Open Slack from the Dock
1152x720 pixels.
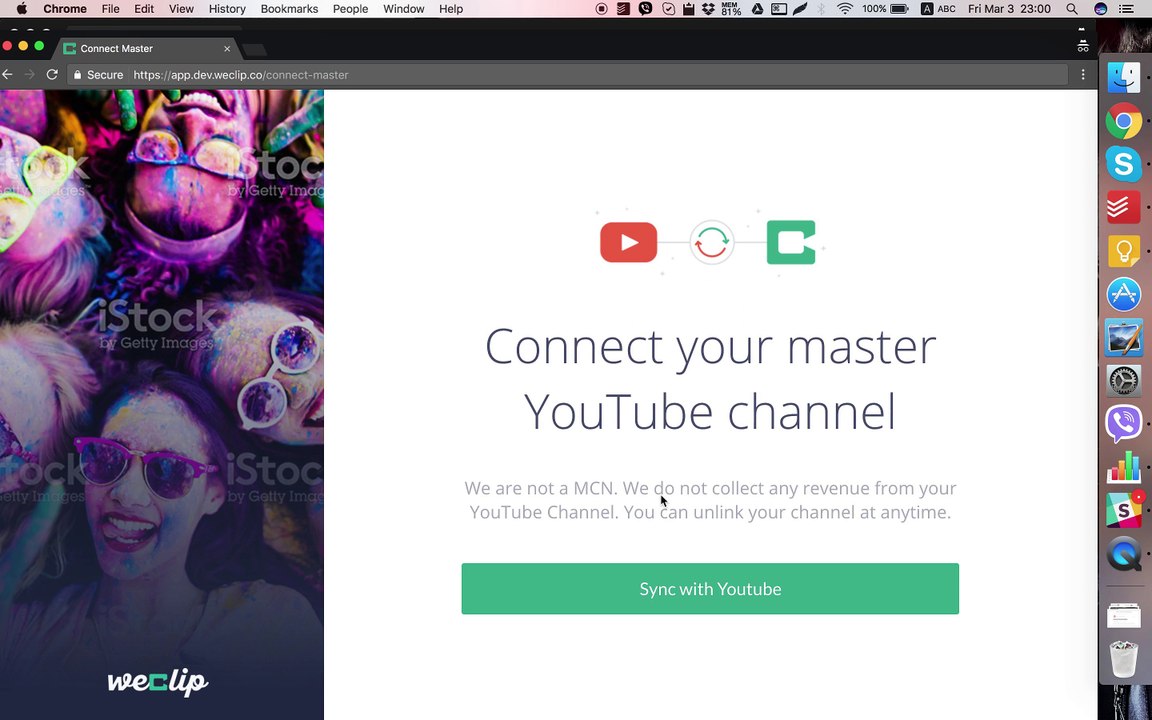(1123, 510)
